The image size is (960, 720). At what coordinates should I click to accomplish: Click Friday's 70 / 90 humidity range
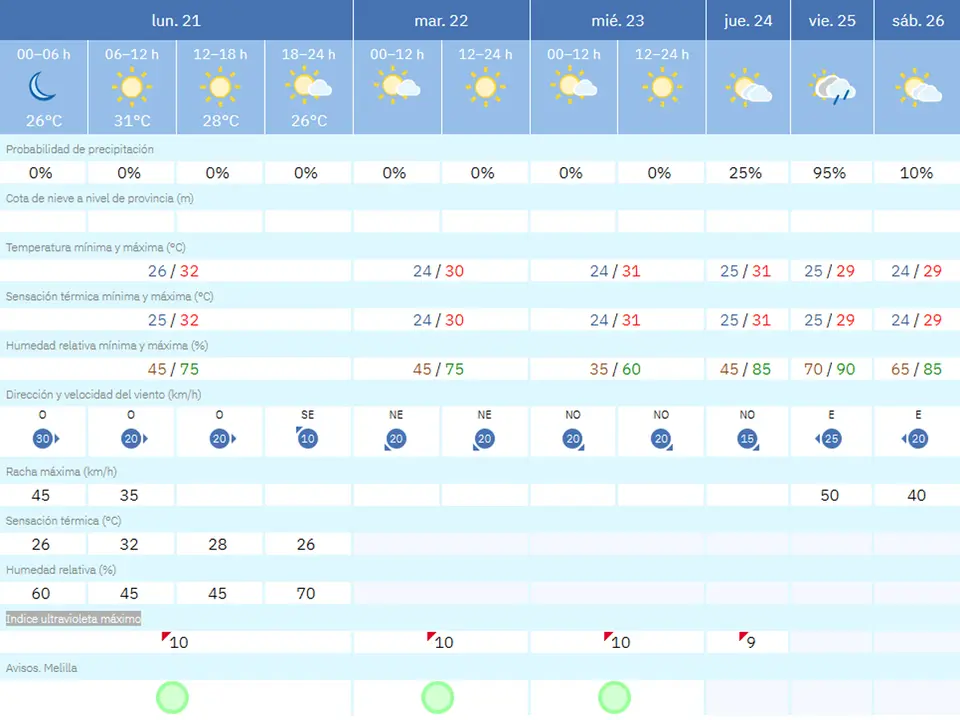[x=830, y=369]
